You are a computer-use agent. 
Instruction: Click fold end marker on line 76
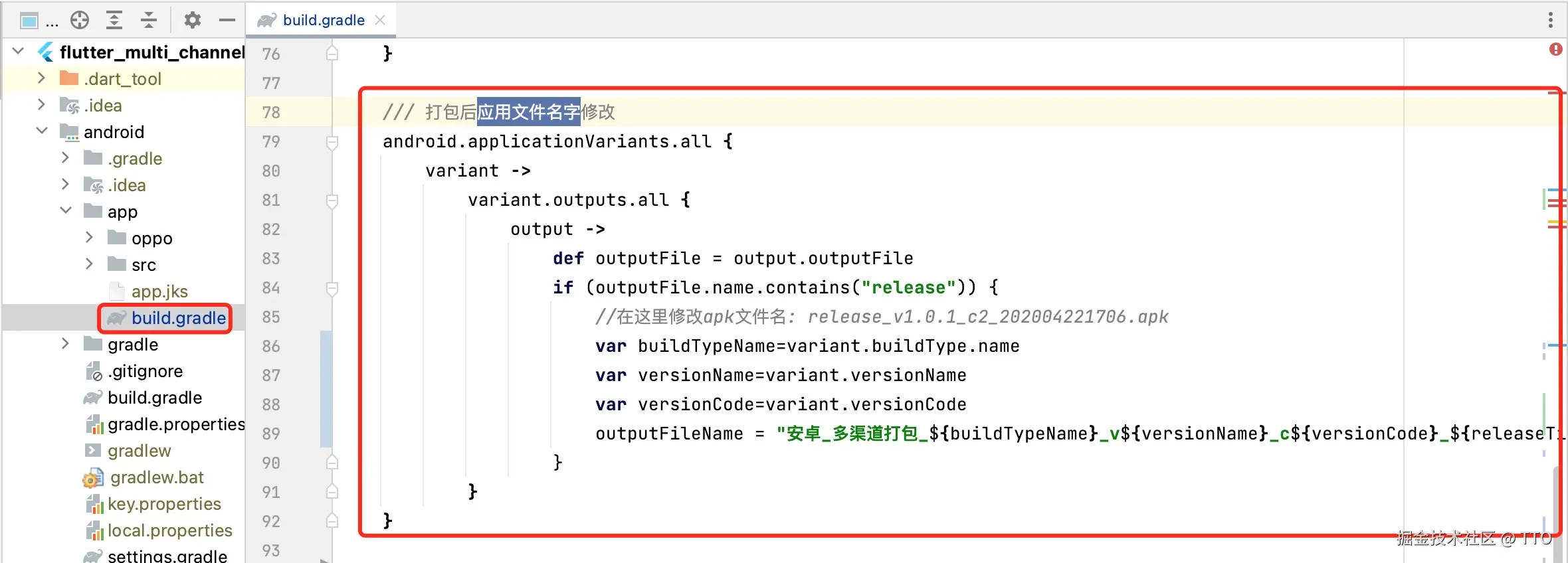[332, 52]
